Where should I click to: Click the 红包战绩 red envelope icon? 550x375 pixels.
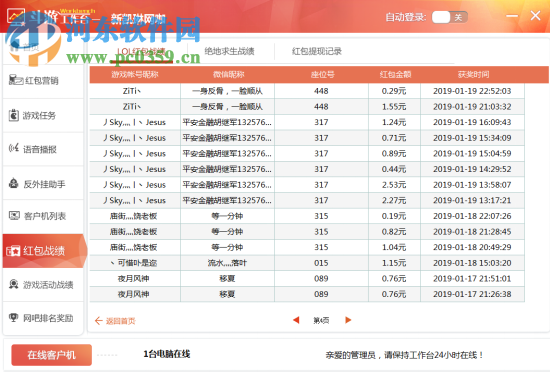[x=13, y=251]
